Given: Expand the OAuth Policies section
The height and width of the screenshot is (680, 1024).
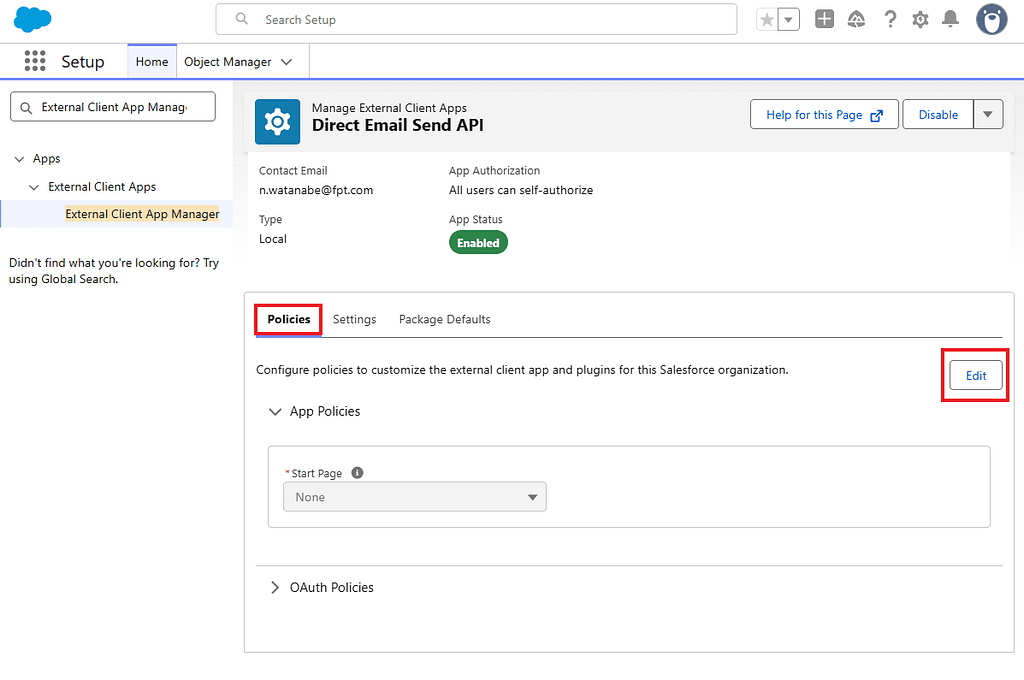Looking at the screenshot, I should (x=275, y=587).
